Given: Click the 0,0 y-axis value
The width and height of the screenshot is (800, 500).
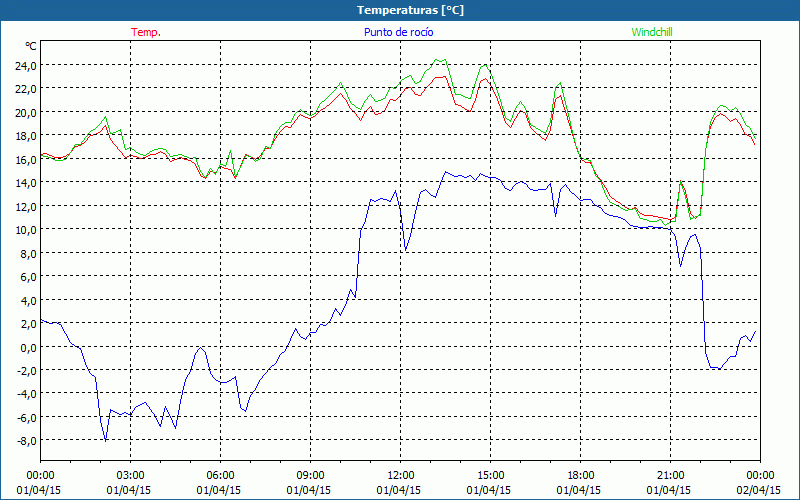Looking at the screenshot, I should [29, 347].
